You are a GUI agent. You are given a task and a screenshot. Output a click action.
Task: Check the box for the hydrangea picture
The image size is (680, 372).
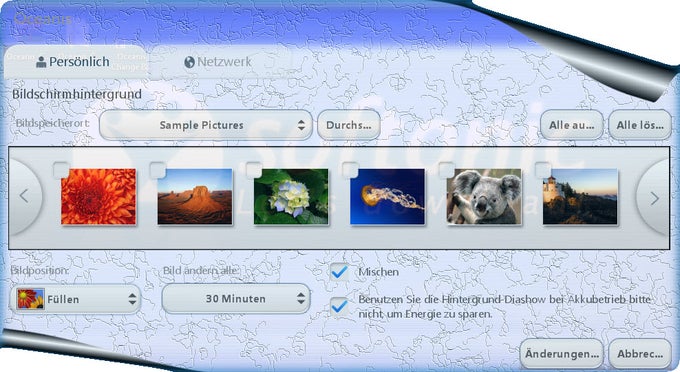pyautogui.click(x=253, y=169)
